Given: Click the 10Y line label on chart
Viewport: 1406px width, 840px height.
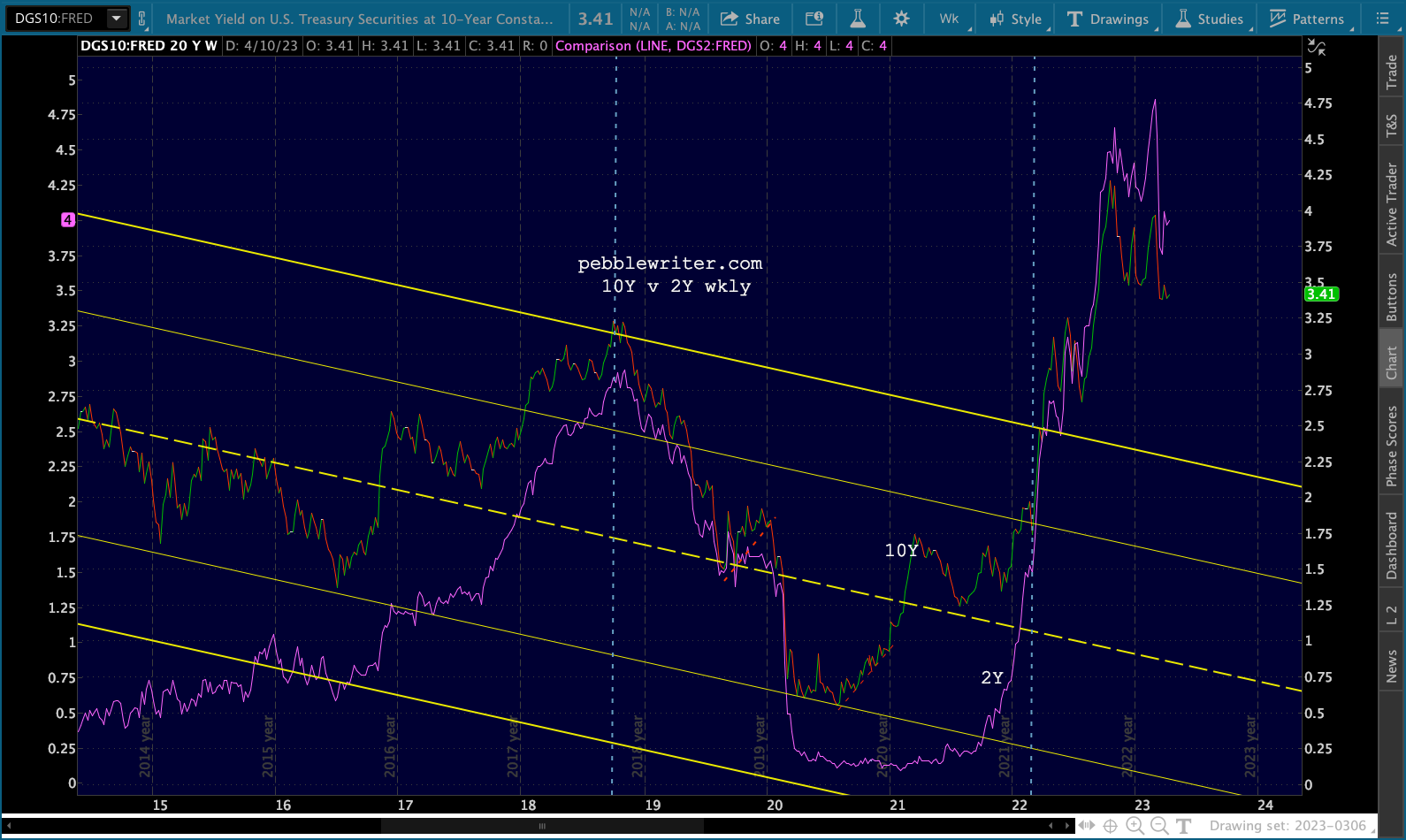Looking at the screenshot, I should coord(901,550).
